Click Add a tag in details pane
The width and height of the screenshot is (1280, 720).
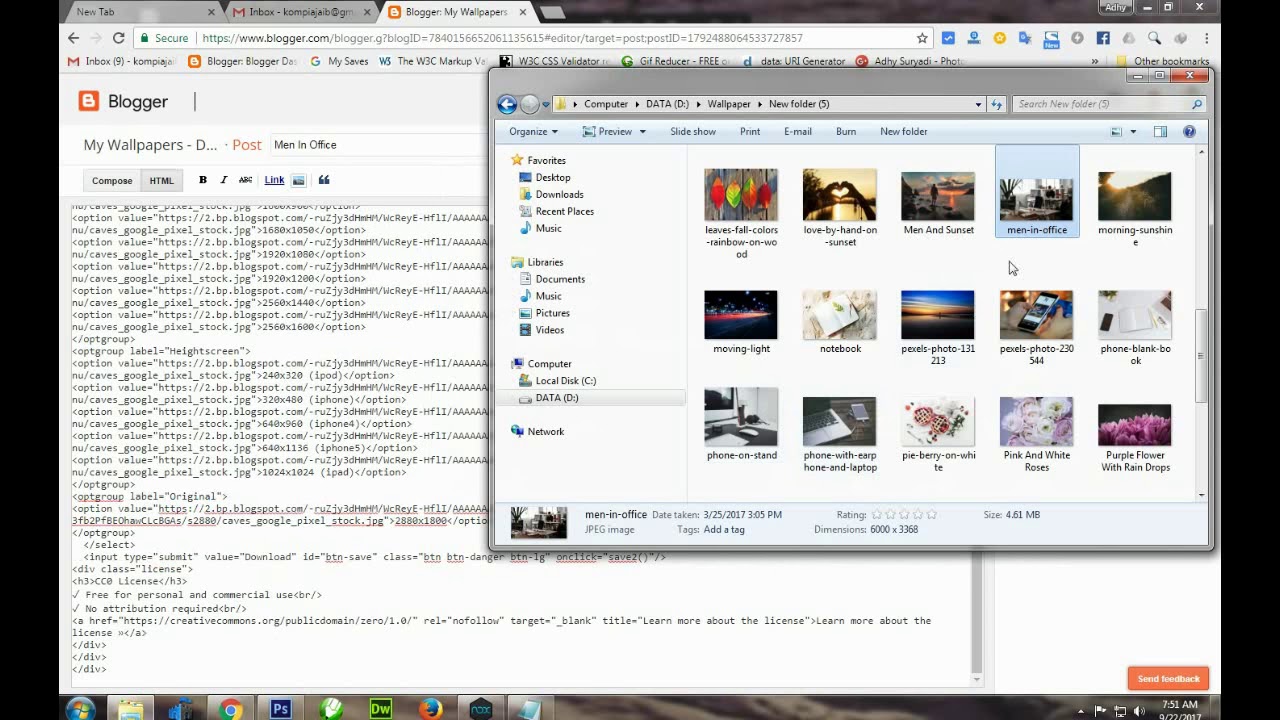tap(724, 530)
